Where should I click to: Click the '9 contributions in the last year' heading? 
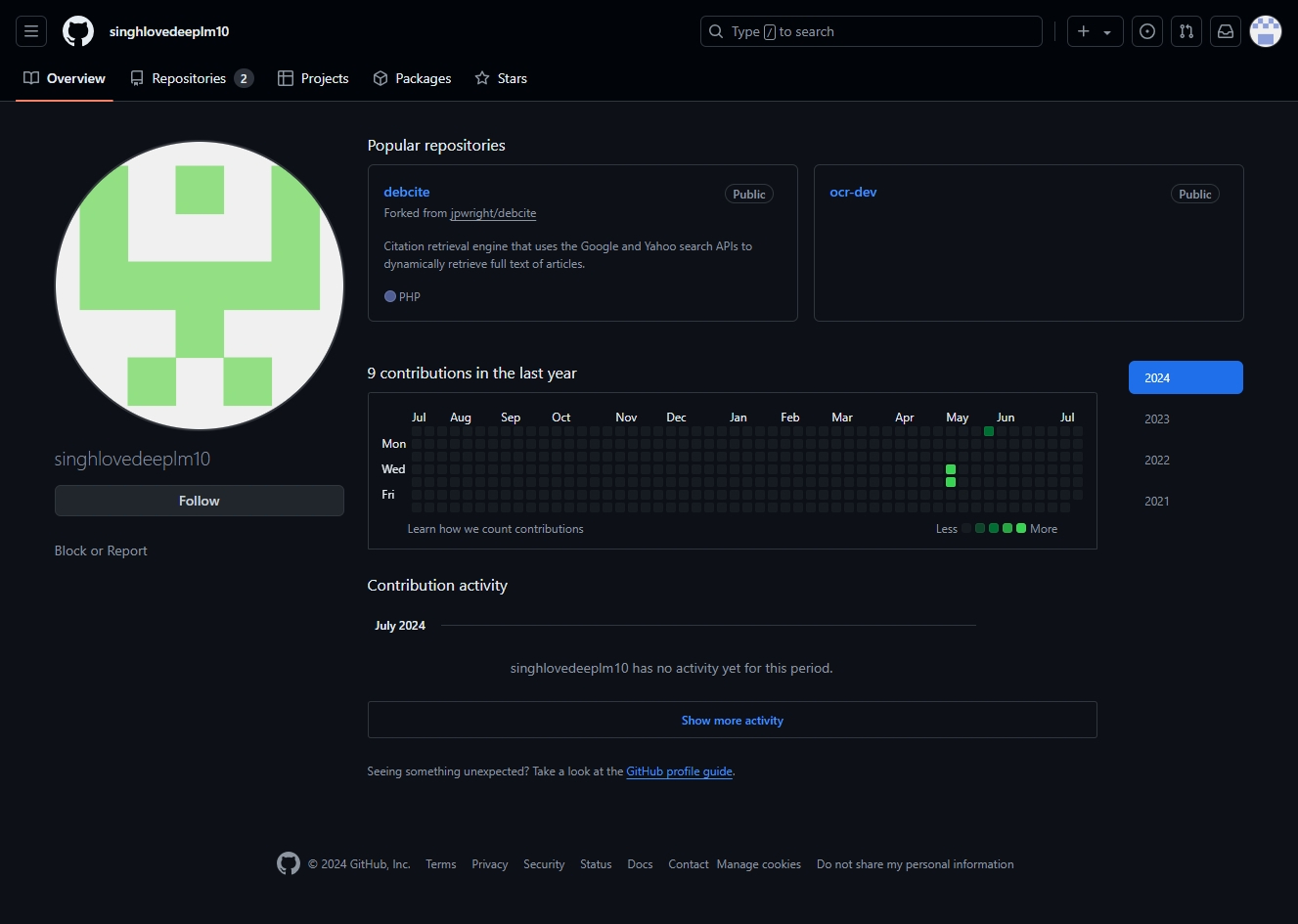(x=472, y=373)
